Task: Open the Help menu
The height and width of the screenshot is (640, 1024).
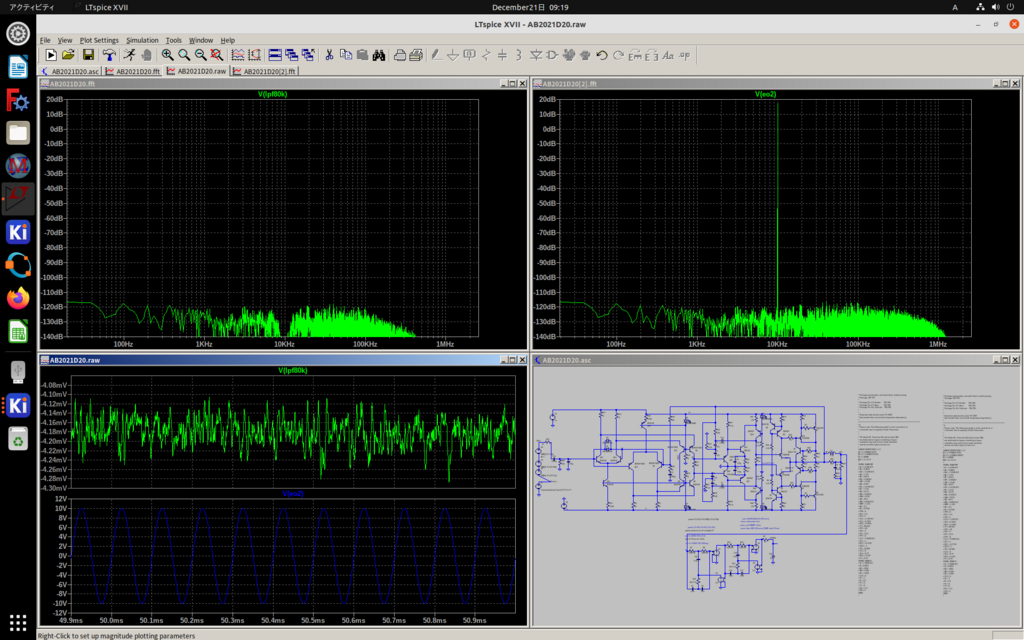Action: (227, 40)
